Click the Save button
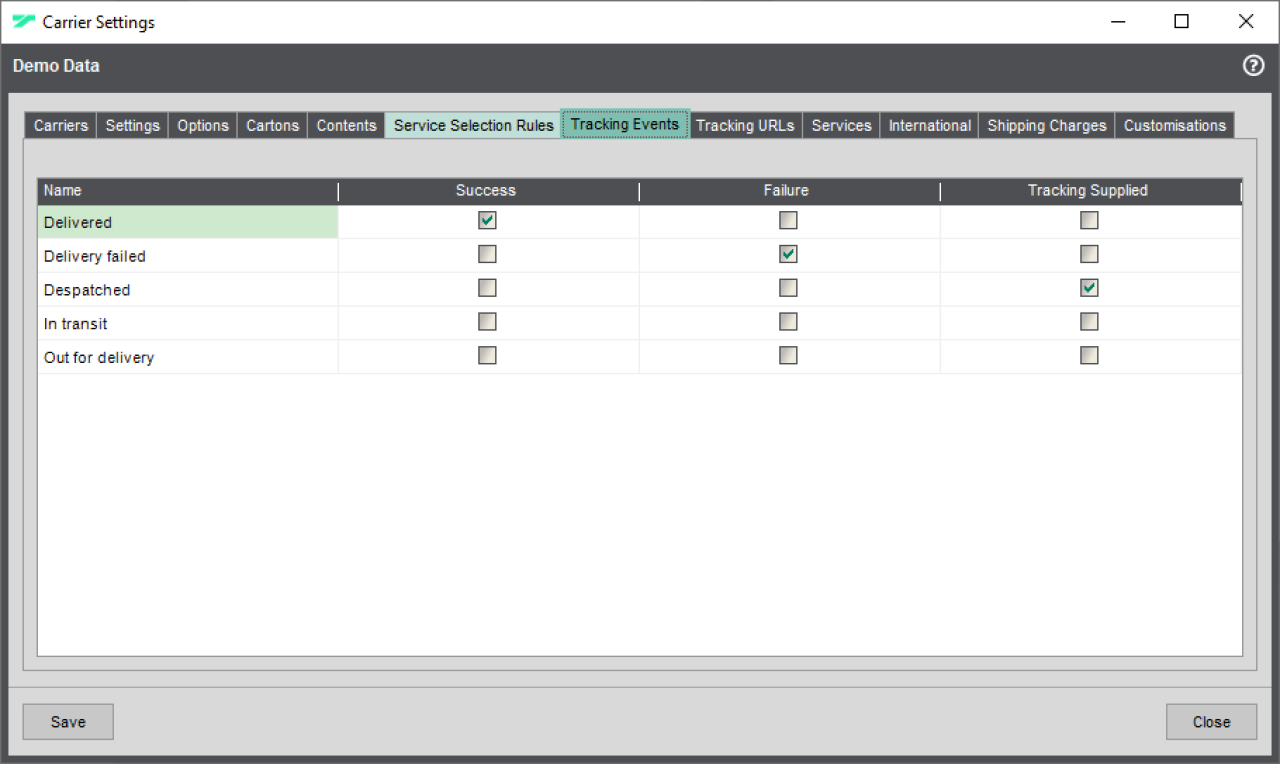Viewport: 1280px width, 764px height. [x=68, y=722]
